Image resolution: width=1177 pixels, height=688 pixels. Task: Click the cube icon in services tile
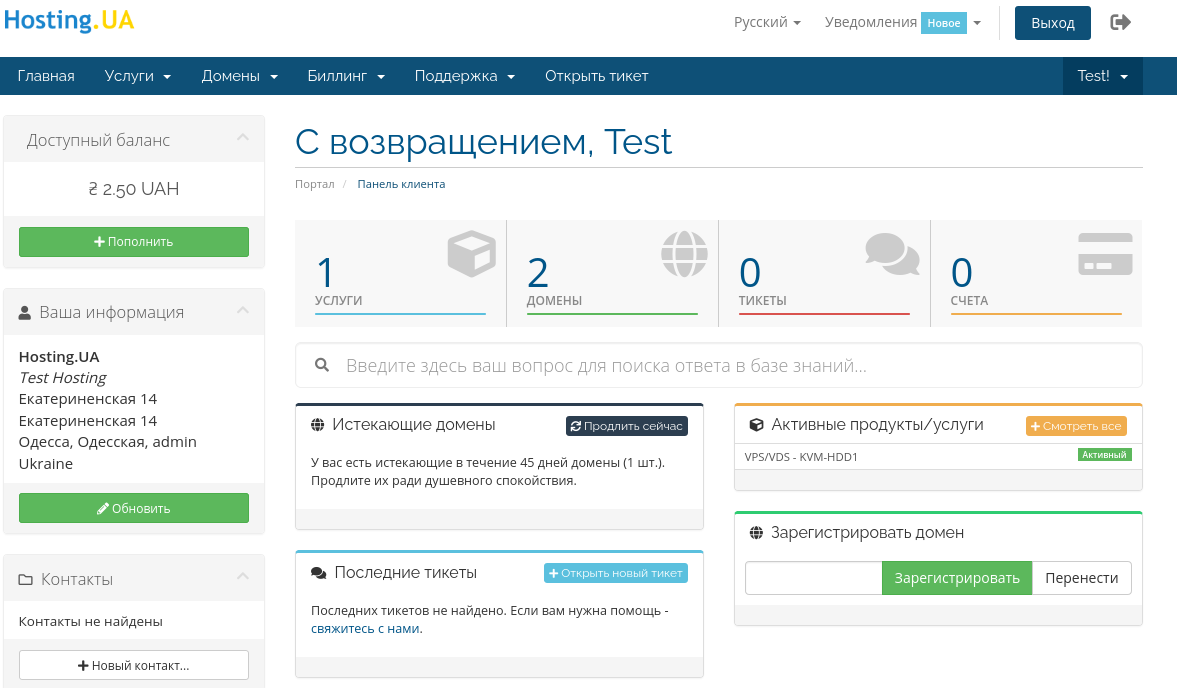click(x=471, y=254)
